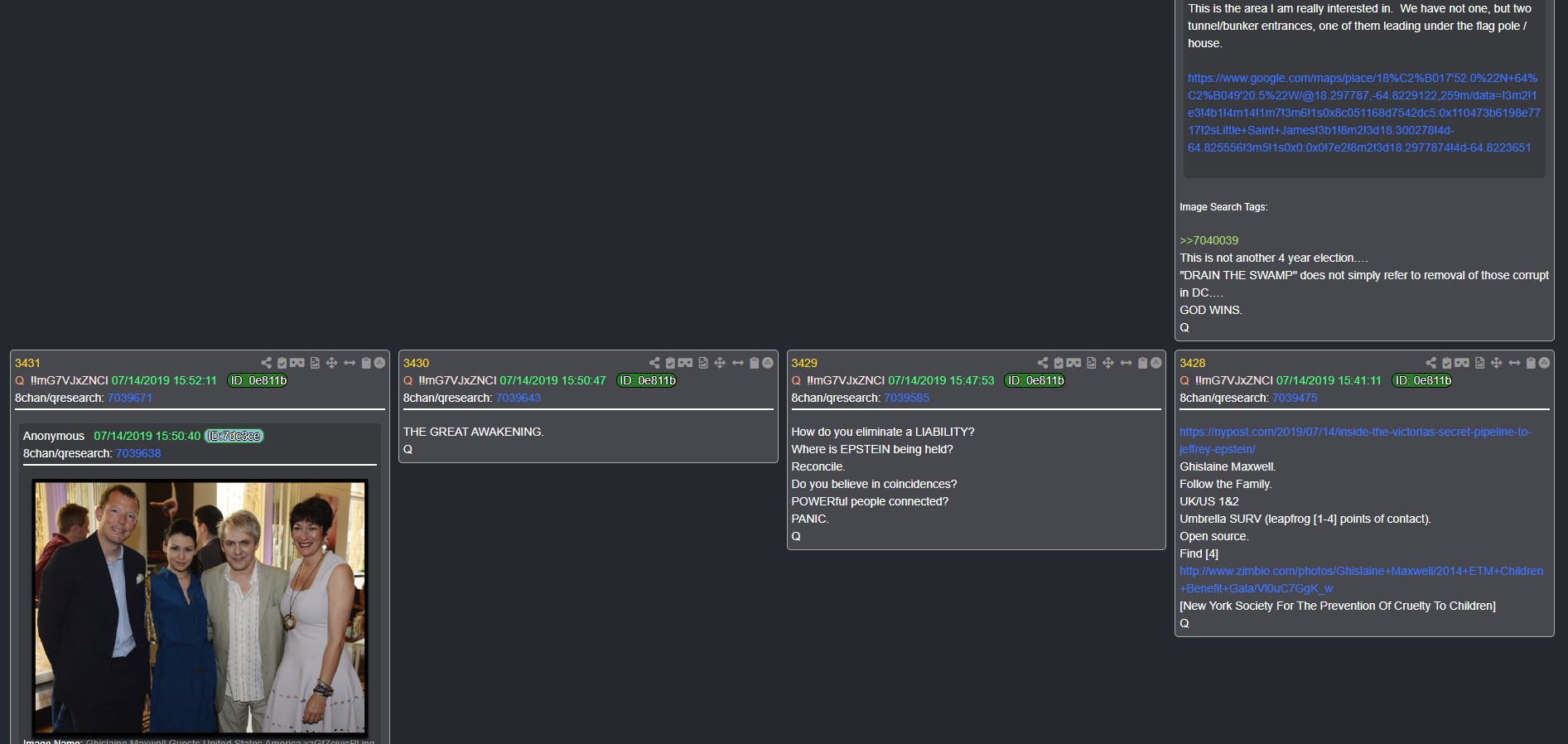Viewport: 1568px width, 744px height.
Task: Click plain clipboard icon on post 3429
Action: click(1143, 363)
